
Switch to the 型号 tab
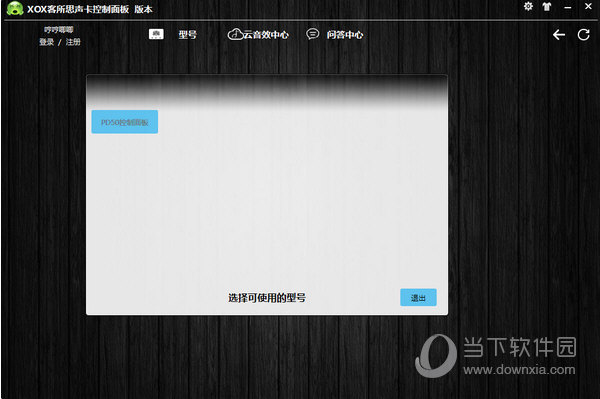[x=188, y=35]
